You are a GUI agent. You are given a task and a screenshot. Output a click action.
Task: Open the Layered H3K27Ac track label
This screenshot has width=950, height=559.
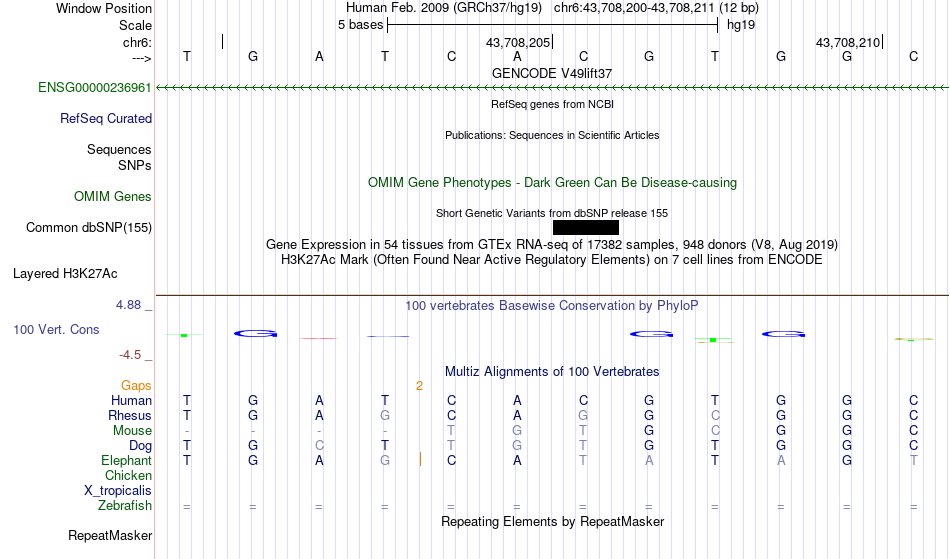65,274
